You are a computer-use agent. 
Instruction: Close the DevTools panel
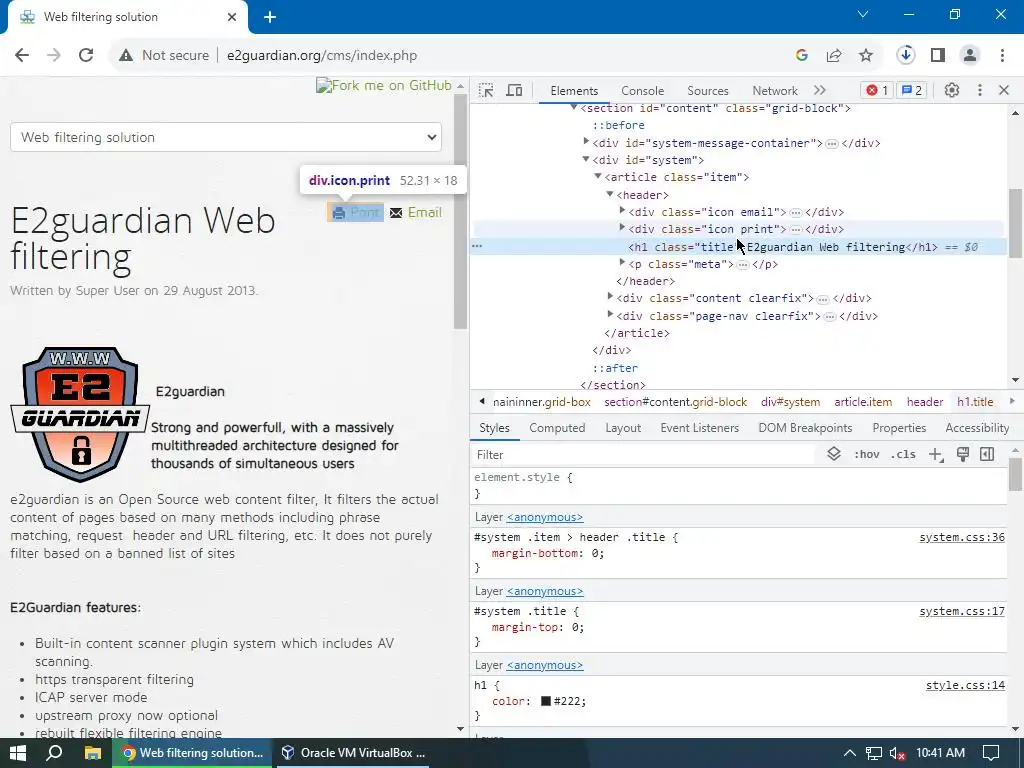1004,90
